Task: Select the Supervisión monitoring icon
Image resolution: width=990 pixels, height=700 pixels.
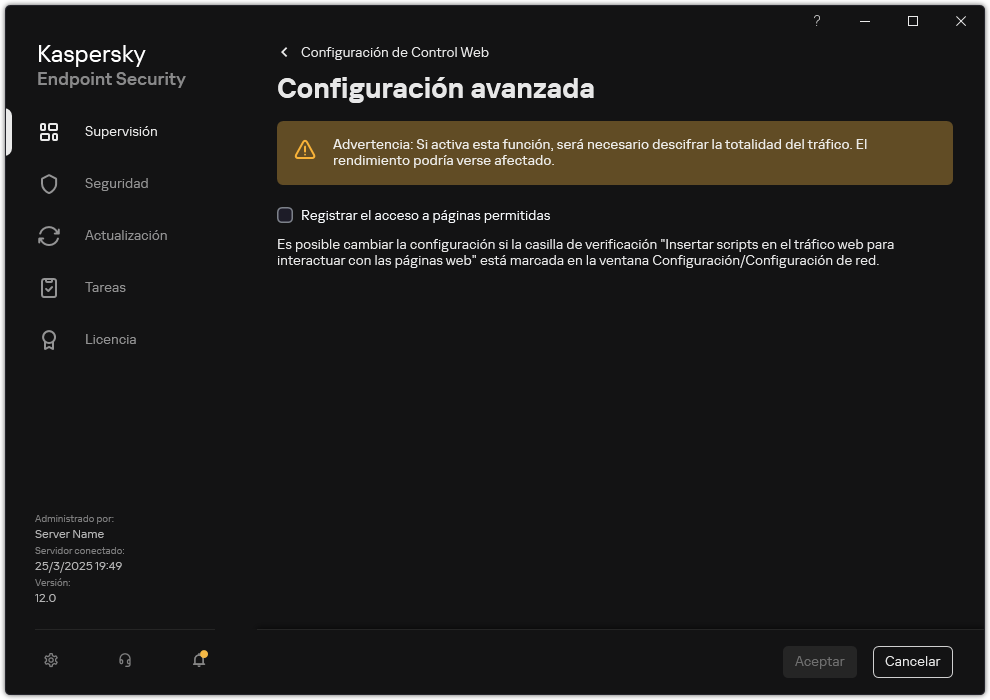Action: pyautogui.click(x=48, y=131)
